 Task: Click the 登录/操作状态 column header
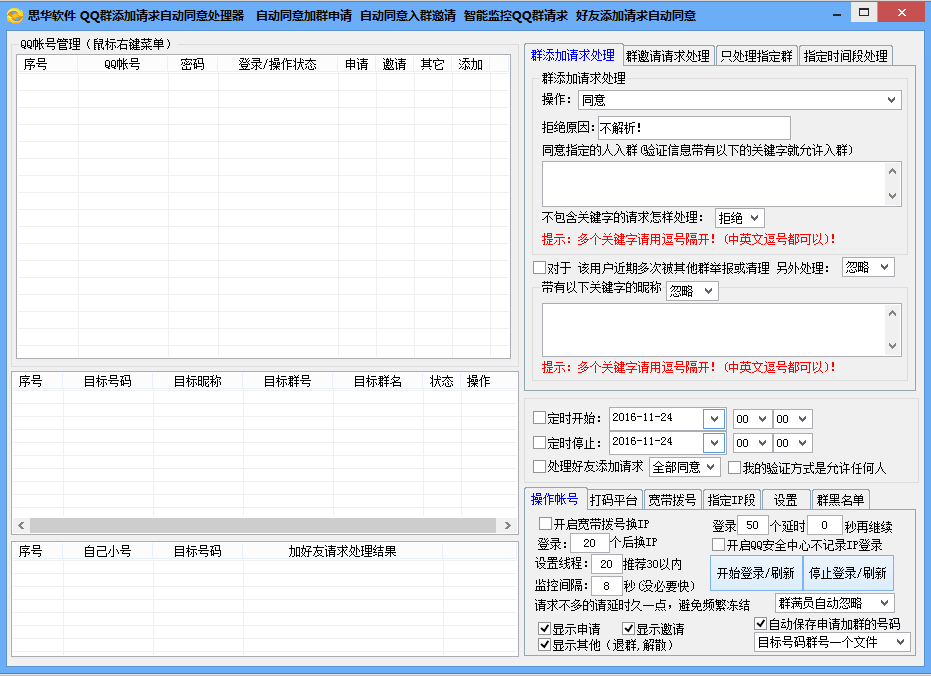278,64
